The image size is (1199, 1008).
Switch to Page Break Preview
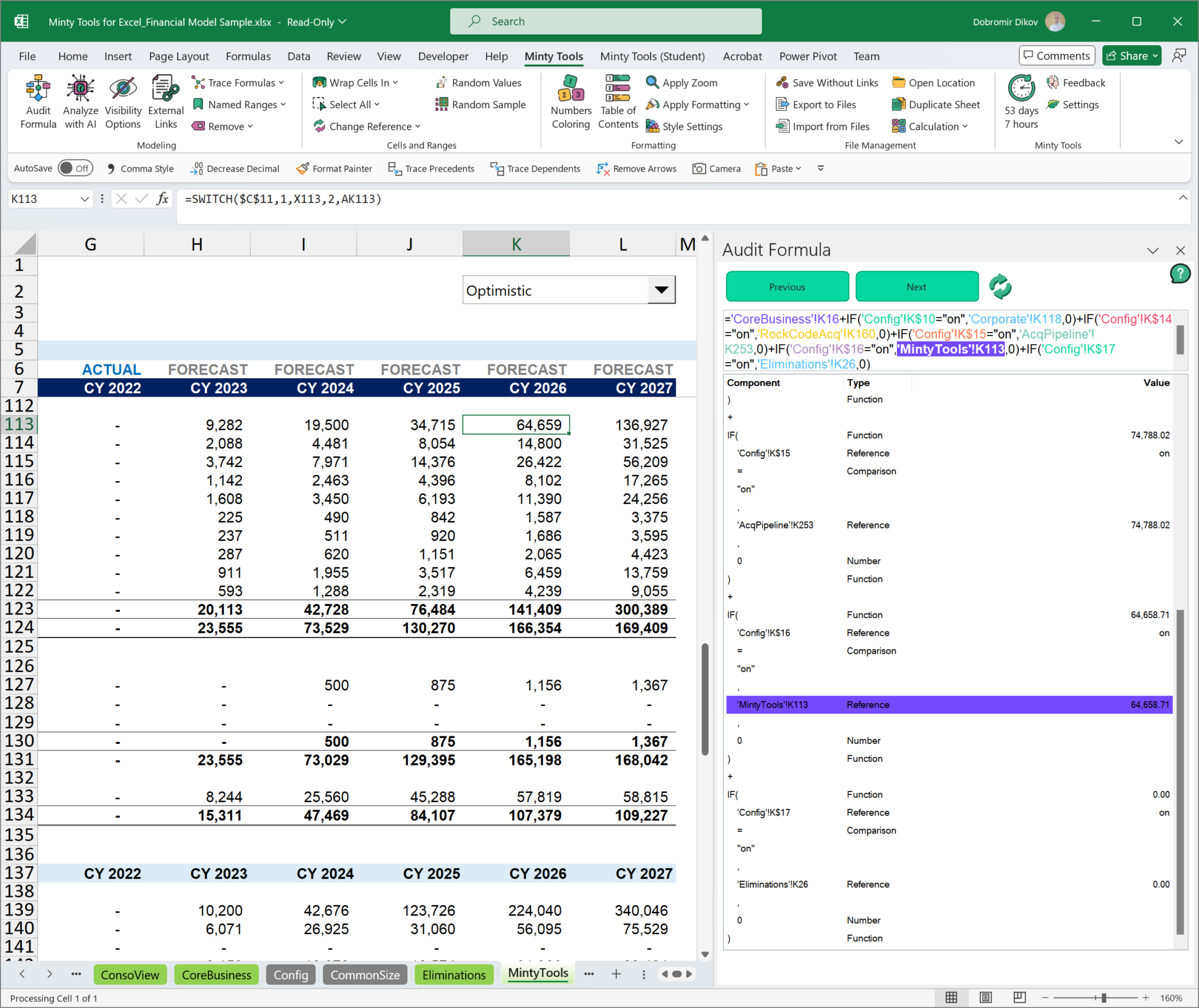click(1019, 997)
